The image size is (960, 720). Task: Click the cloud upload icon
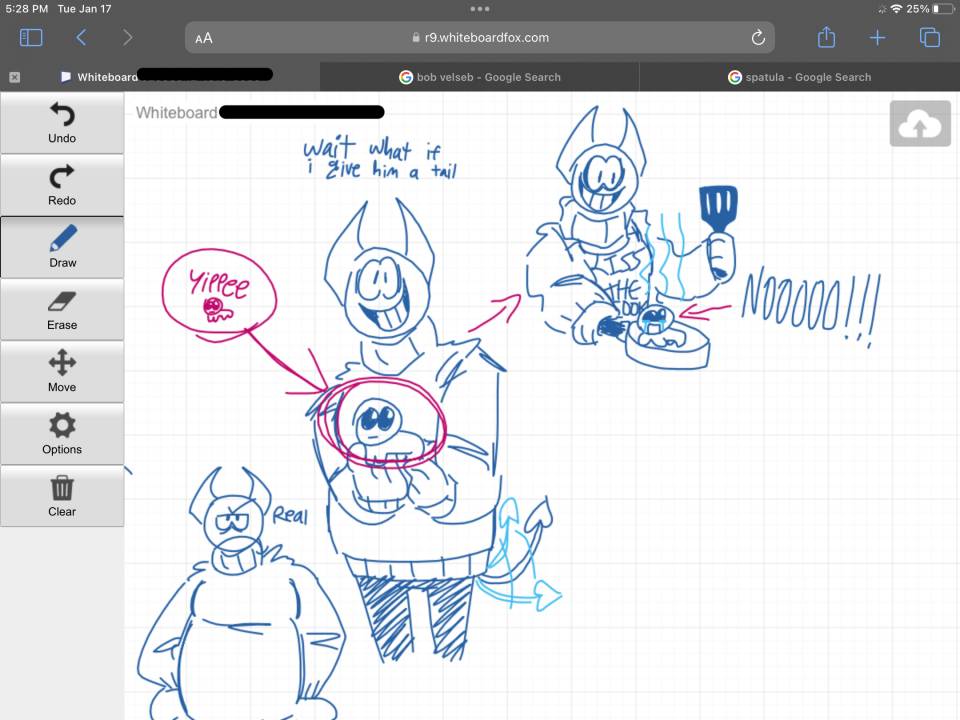tap(920, 125)
